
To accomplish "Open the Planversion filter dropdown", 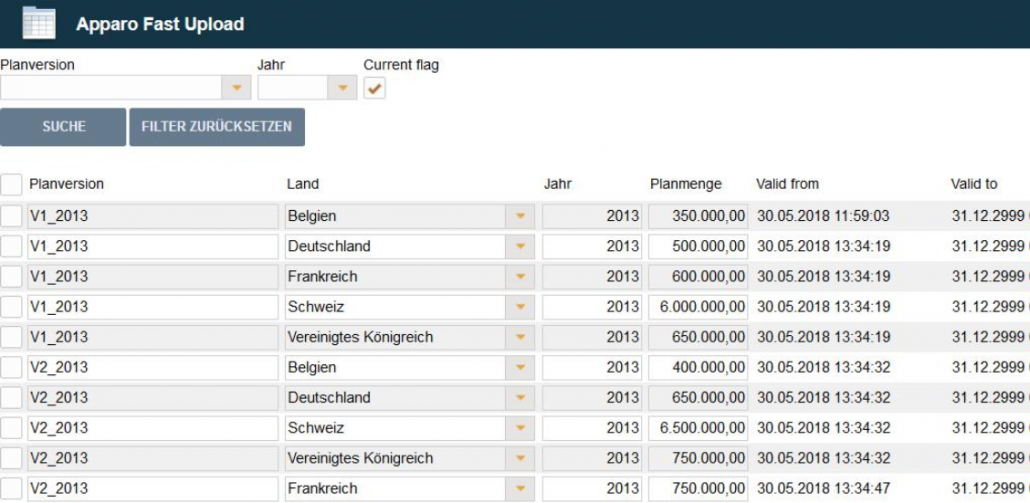I will pyautogui.click(x=236, y=88).
